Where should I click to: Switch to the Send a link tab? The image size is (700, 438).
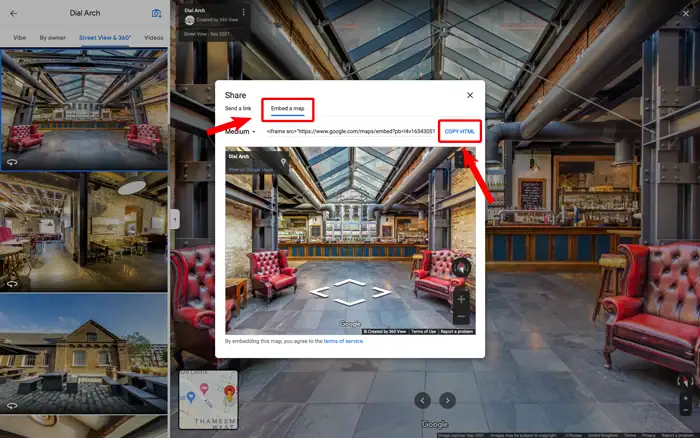pyautogui.click(x=239, y=108)
